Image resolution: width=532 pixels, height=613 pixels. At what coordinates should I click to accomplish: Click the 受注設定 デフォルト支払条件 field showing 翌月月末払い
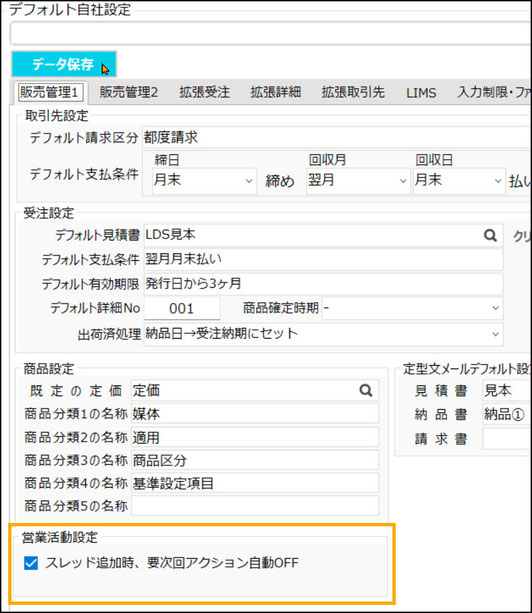[323, 259]
